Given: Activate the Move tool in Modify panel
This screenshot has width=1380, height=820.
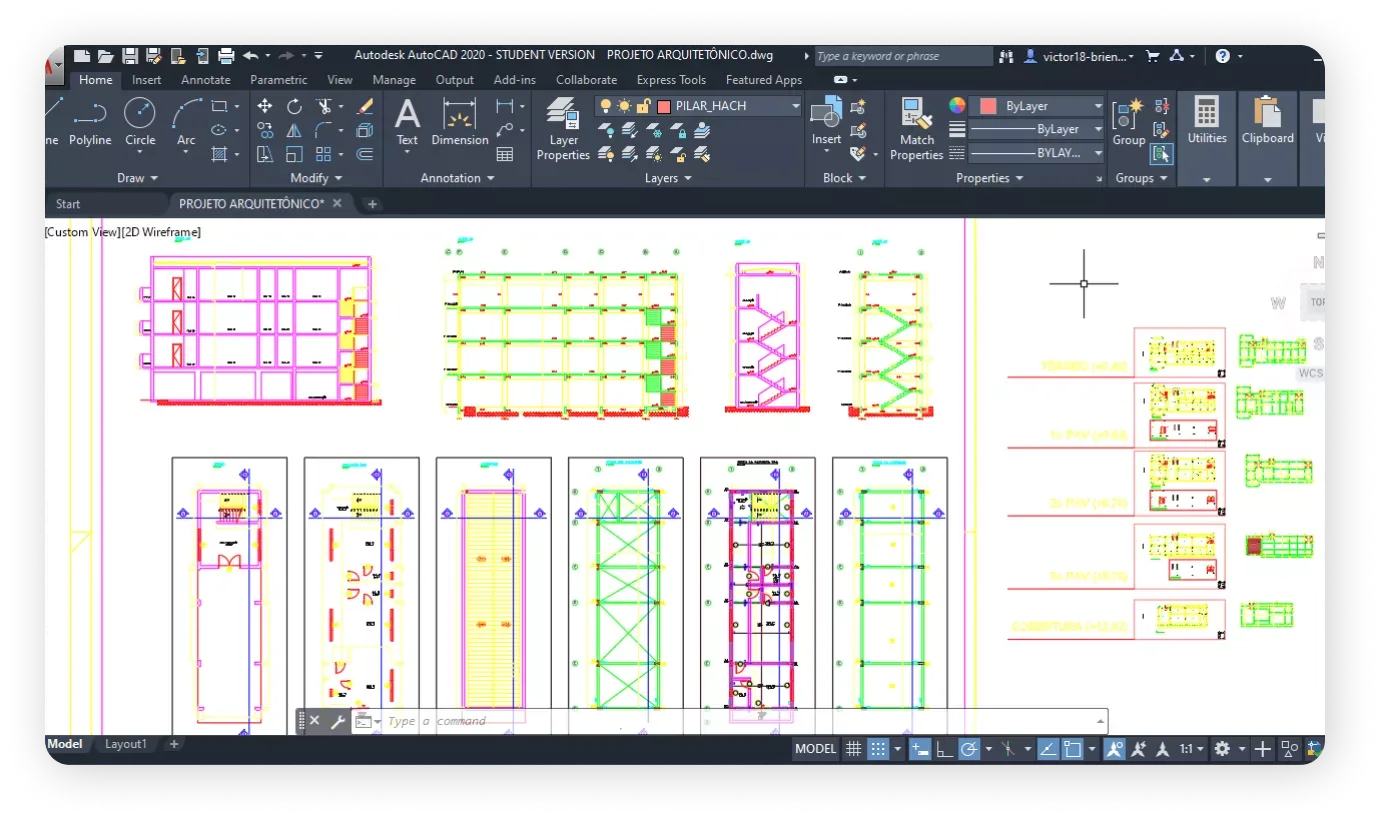Looking at the screenshot, I should (x=265, y=106).
